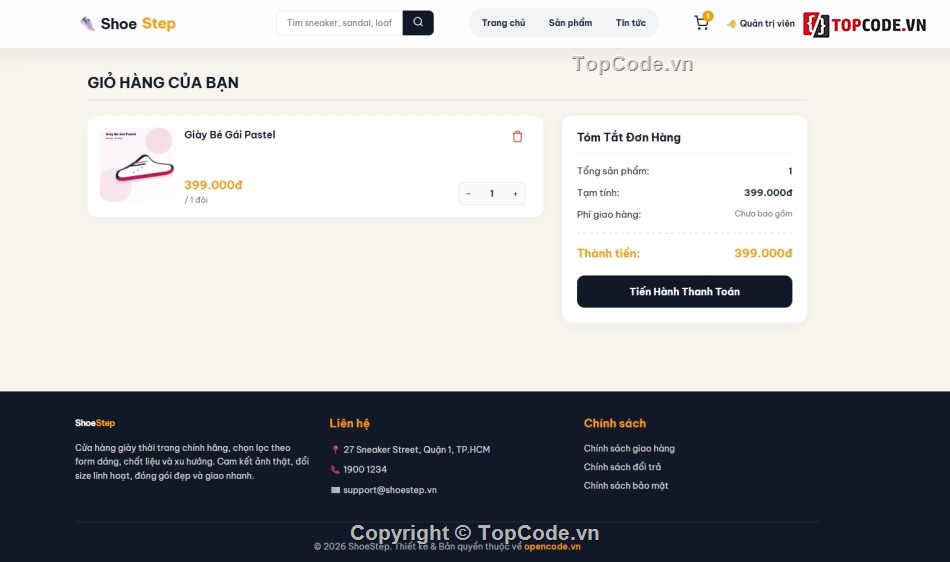The width and height of the screenshot is (950, 562).
Task: Click the Chưa bao gồm shipping text
Action: pos(763,214)
